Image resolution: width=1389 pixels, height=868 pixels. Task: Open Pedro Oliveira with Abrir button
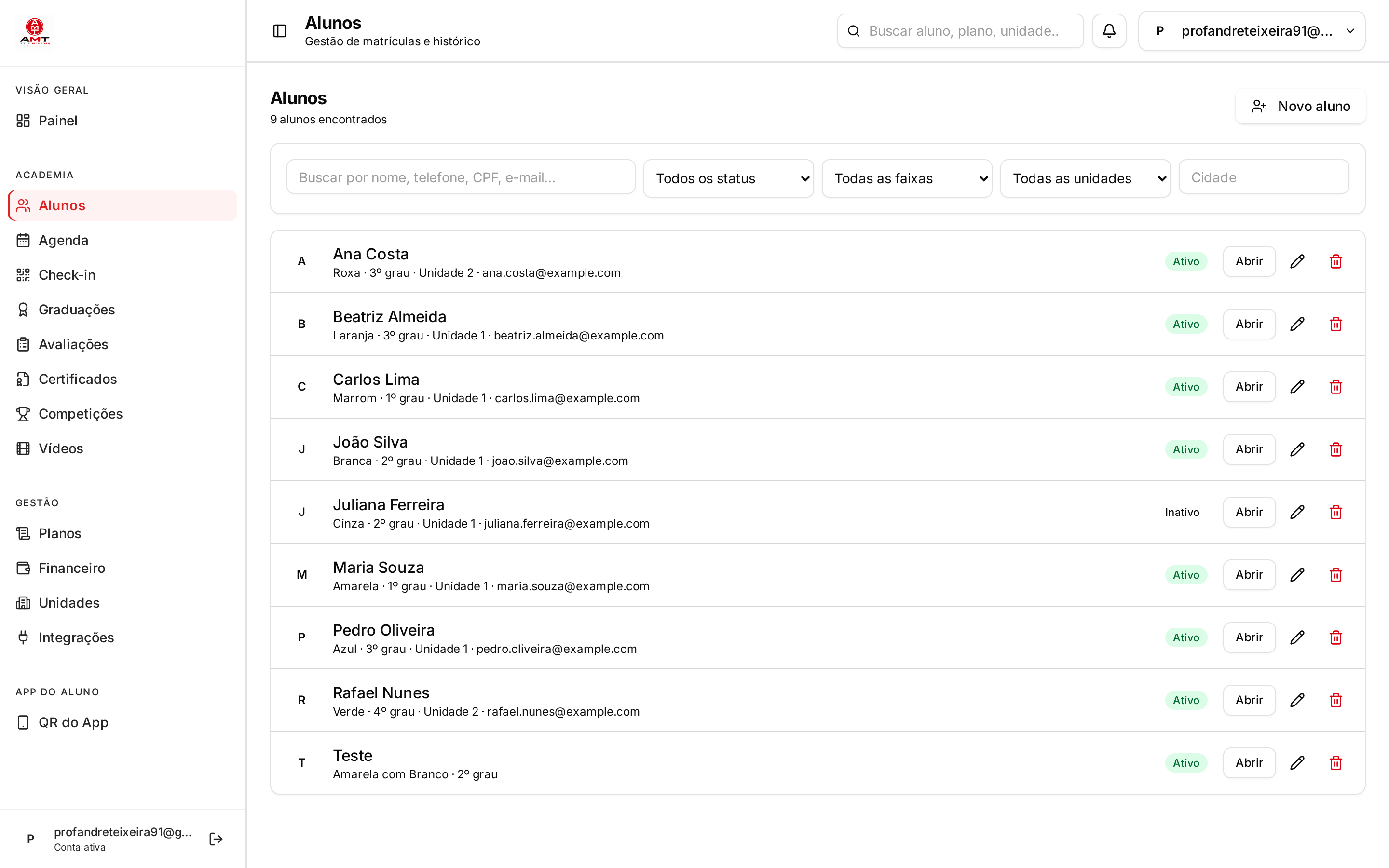(x=1249, y=637)
